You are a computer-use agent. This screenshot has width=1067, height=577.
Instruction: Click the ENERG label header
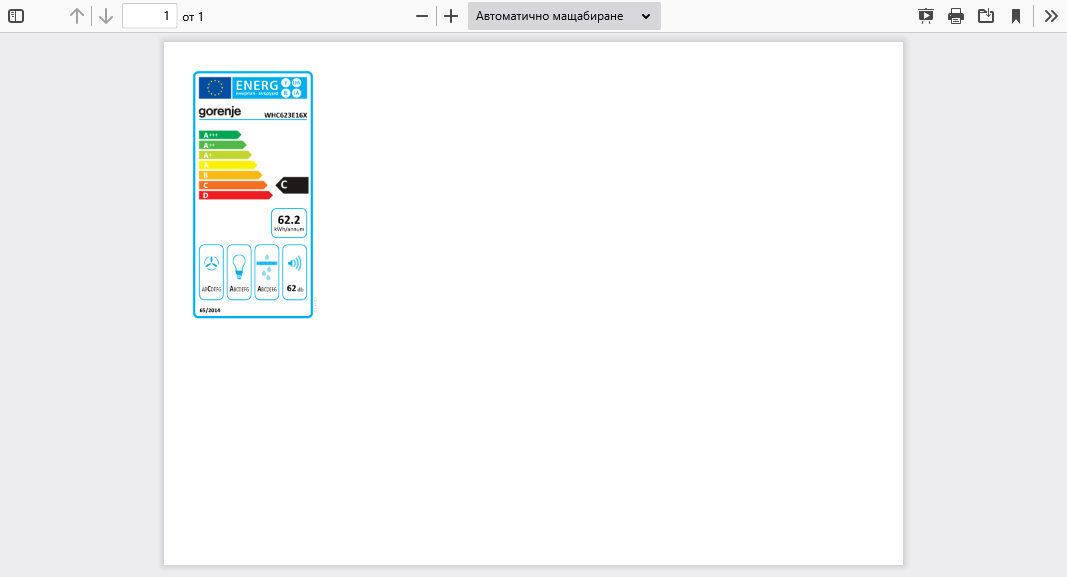coord(269,87)
